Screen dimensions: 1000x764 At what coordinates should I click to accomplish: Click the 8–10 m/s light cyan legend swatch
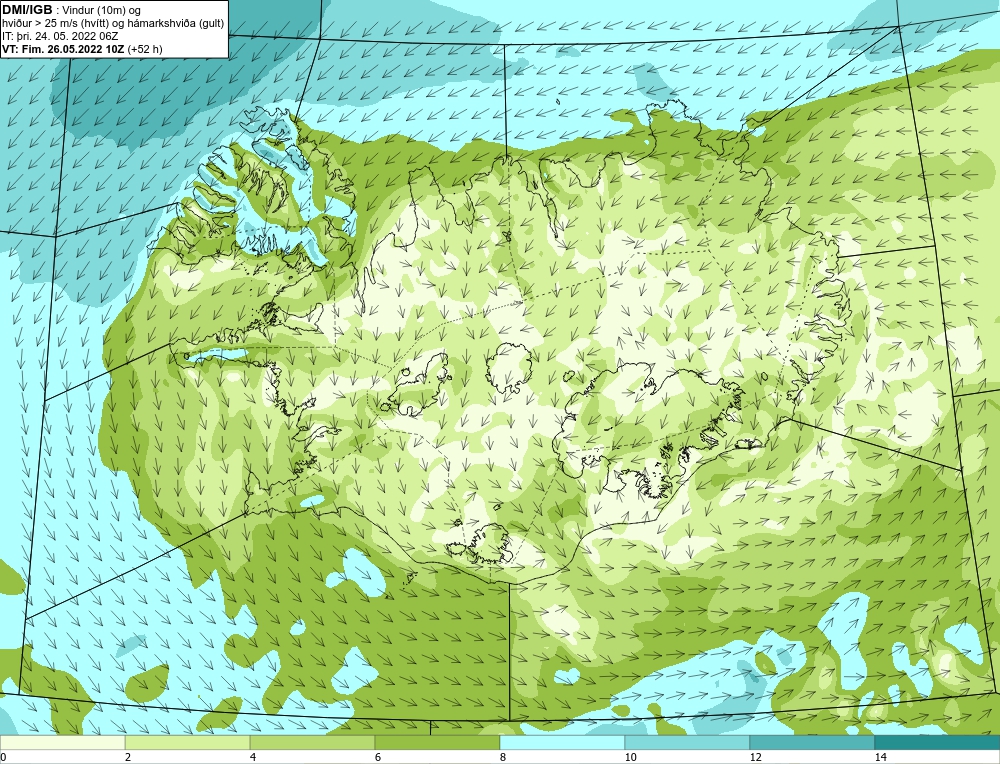pos(562,743)
